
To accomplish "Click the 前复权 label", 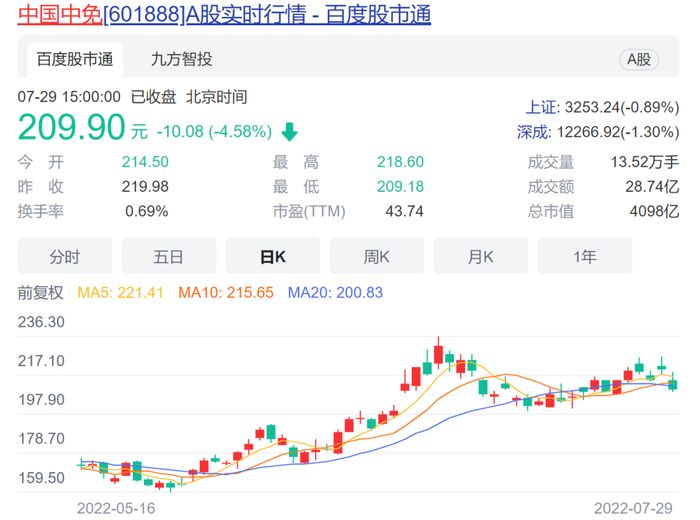I will 41,293.
